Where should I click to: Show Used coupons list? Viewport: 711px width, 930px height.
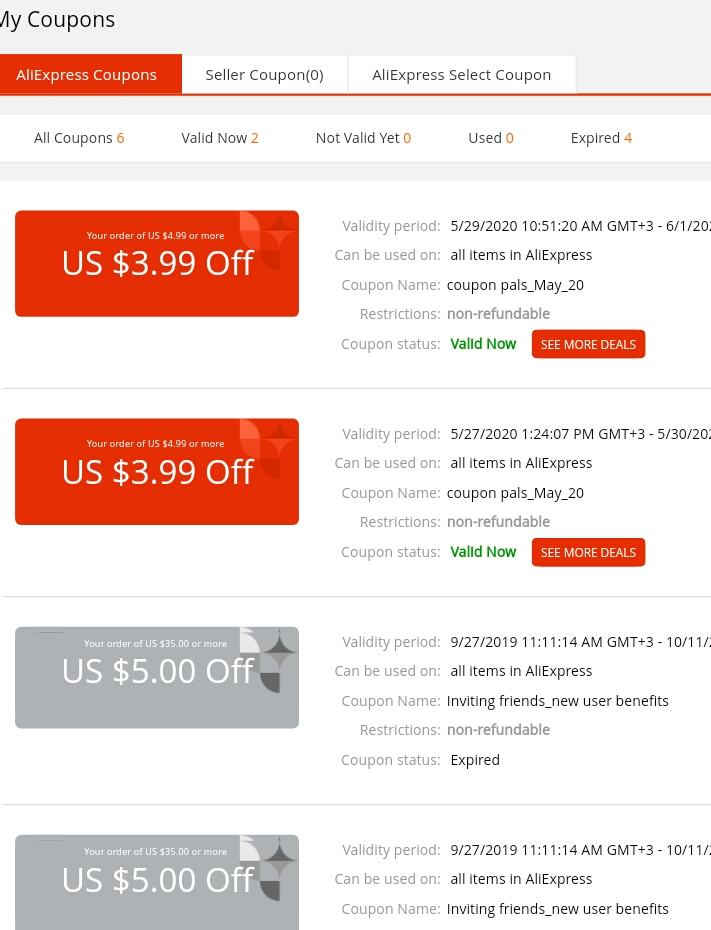[x=491, y=138]
